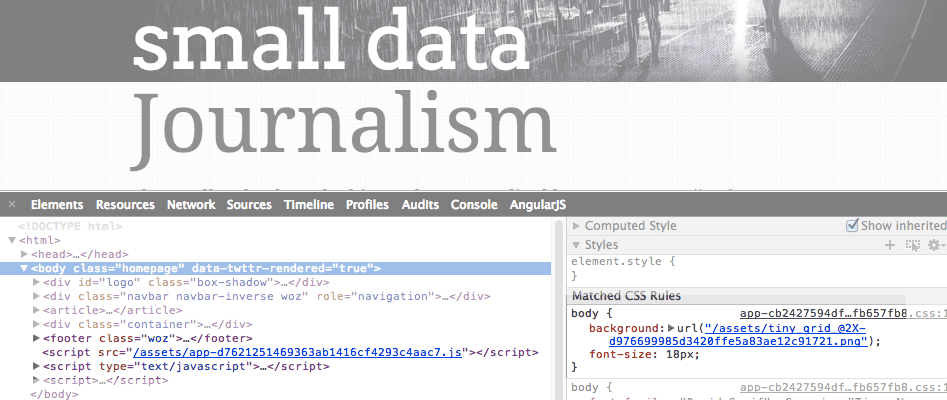The height and width of the screenshot is (400, 947).
Task: Expand the footer class woz node
Action: (x=36, y=338)
